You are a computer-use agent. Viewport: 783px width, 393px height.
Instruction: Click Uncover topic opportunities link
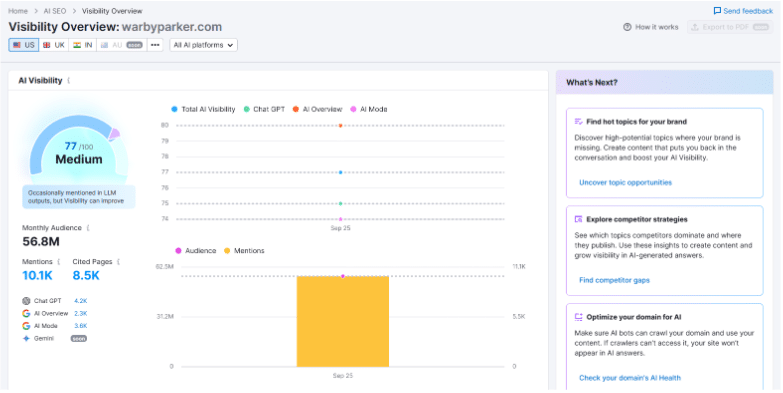pos(625,183)
